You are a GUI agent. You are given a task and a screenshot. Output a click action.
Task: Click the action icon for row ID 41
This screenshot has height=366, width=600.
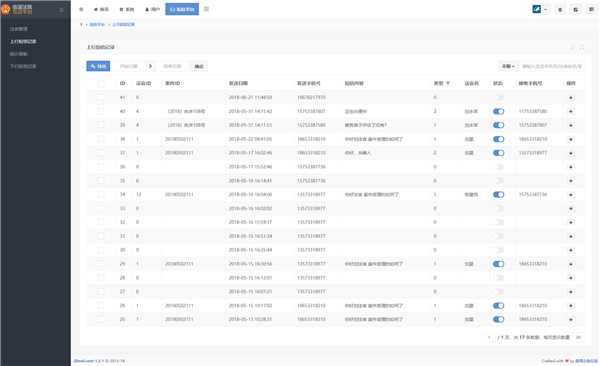pos(571,98)
